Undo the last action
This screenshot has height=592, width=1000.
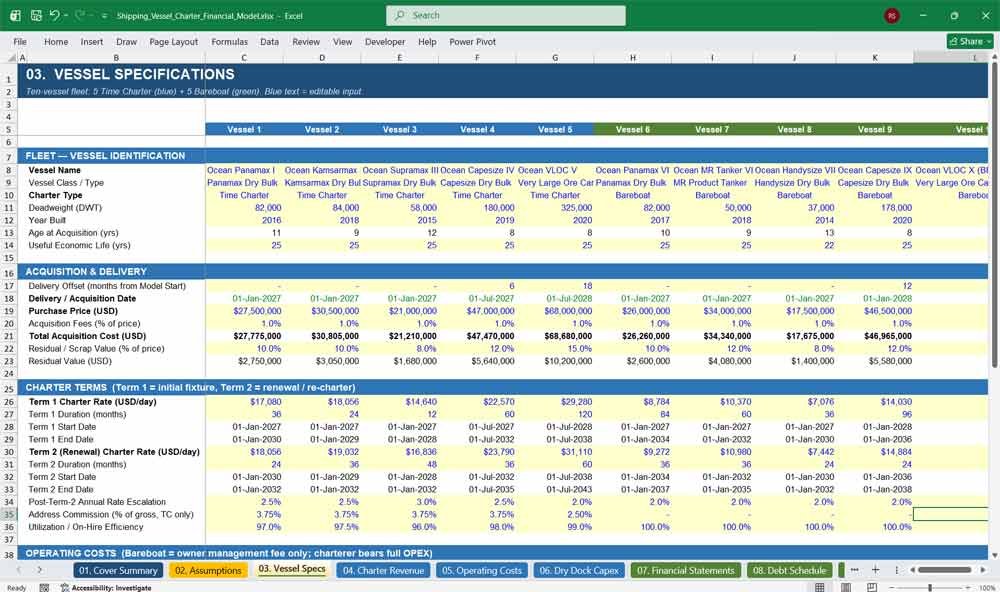[x=54, y=15]
